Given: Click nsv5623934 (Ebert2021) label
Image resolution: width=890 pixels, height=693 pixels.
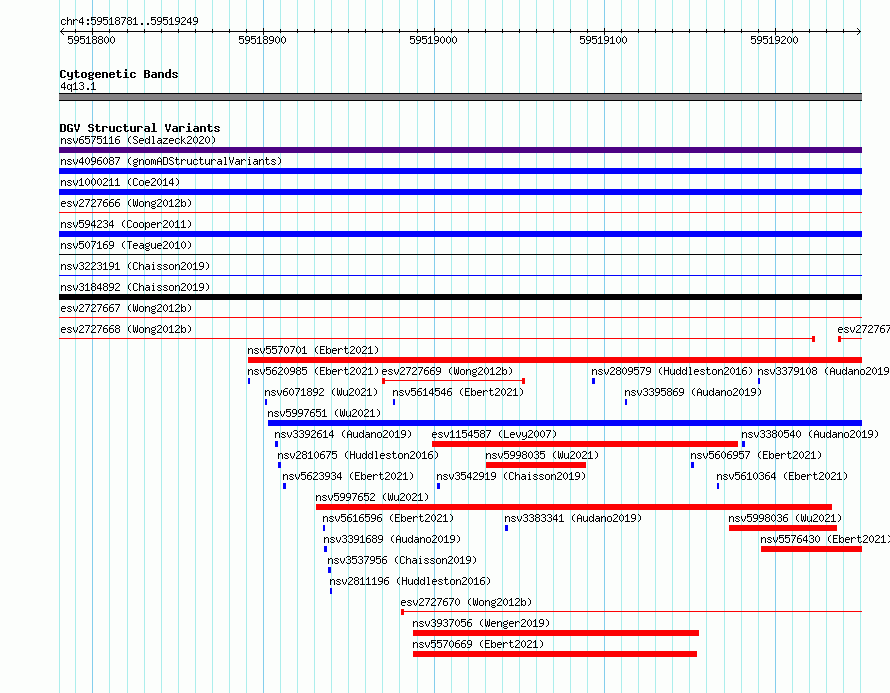Looking at the screenshot, I should (349, 476).
